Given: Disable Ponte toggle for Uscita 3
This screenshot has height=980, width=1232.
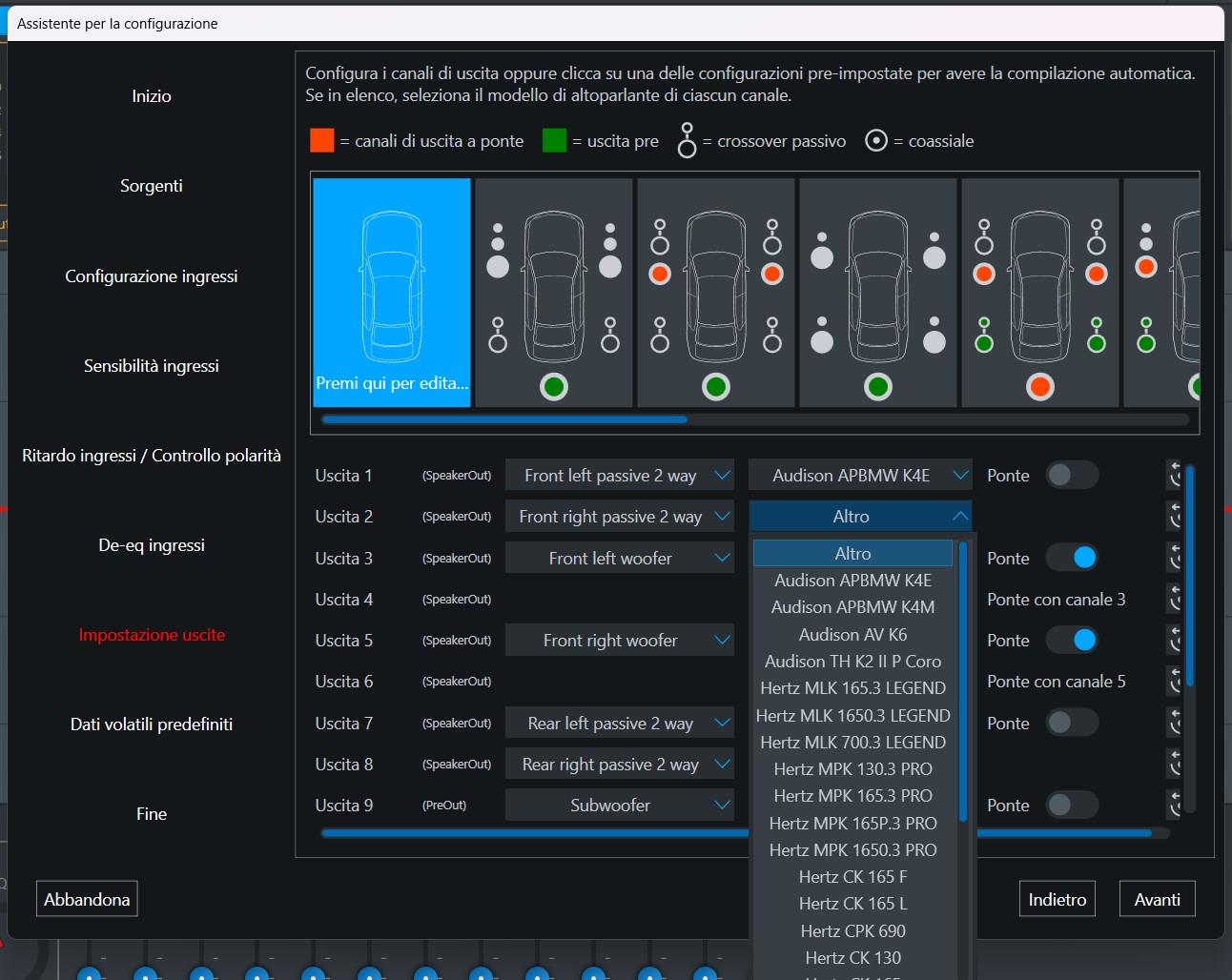Looking at the screenshot, I should (1072, 558).
